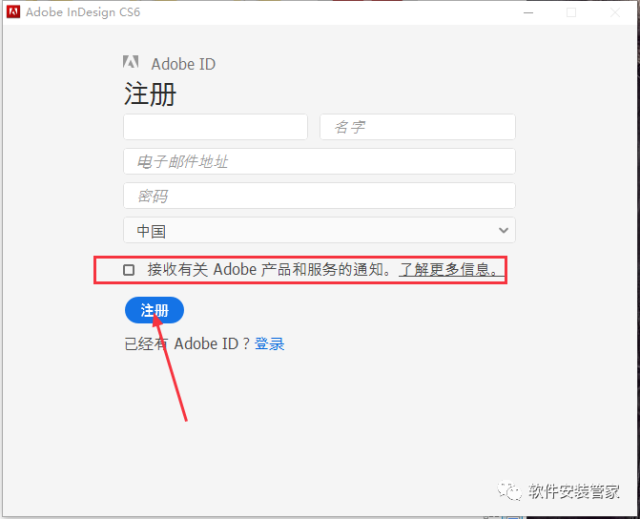The height and width of the screenshot is (519, 640).
Task: Click the country dropdown chevron arrow
Action: pyautogui.click(x=503, y=230)
